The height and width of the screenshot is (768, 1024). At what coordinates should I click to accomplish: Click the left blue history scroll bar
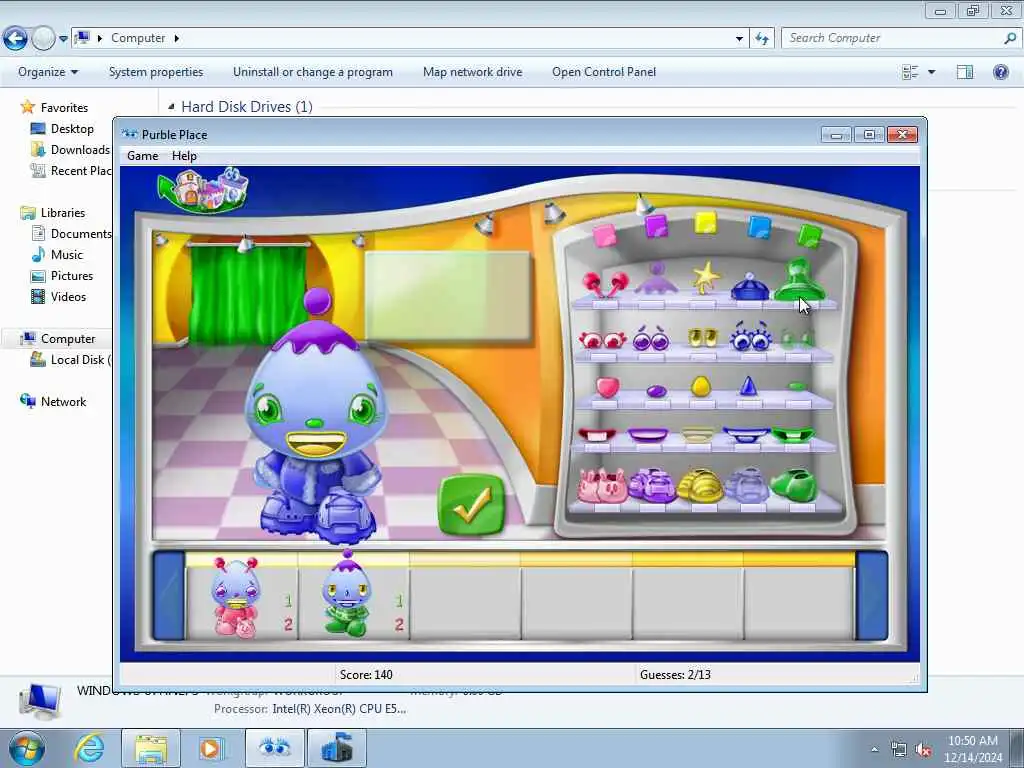coord(169,596)
